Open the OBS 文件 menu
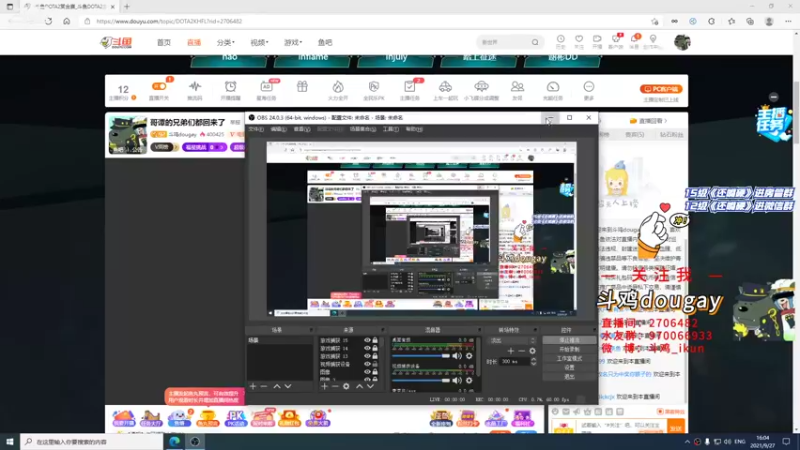The height and width of the screenshot is (450, 800). (256, 130)
